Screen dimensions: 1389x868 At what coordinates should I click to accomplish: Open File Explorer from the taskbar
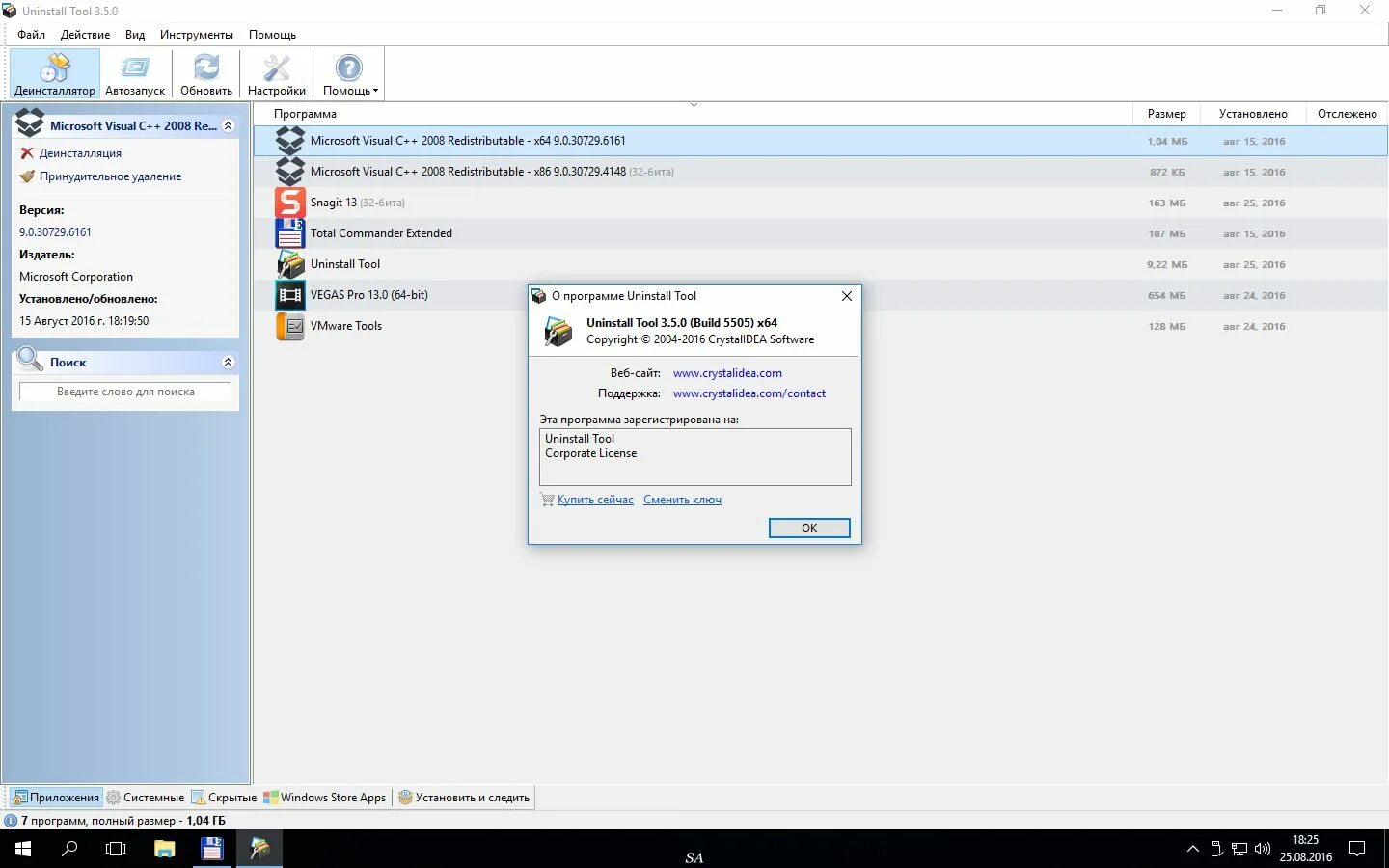[x=165, y=849]
